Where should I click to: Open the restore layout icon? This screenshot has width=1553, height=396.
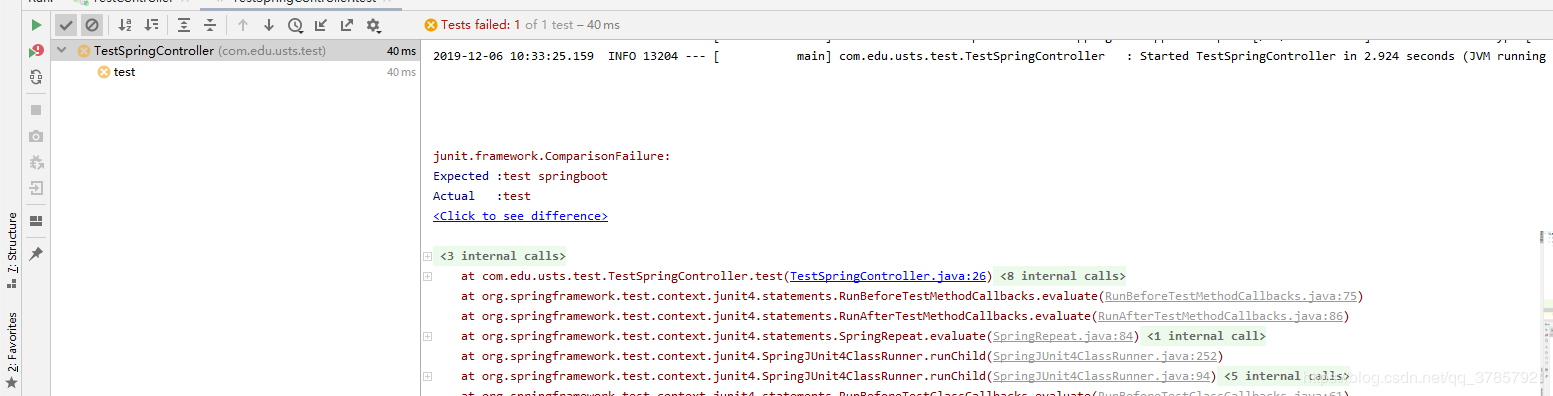[x=36, y=221]
